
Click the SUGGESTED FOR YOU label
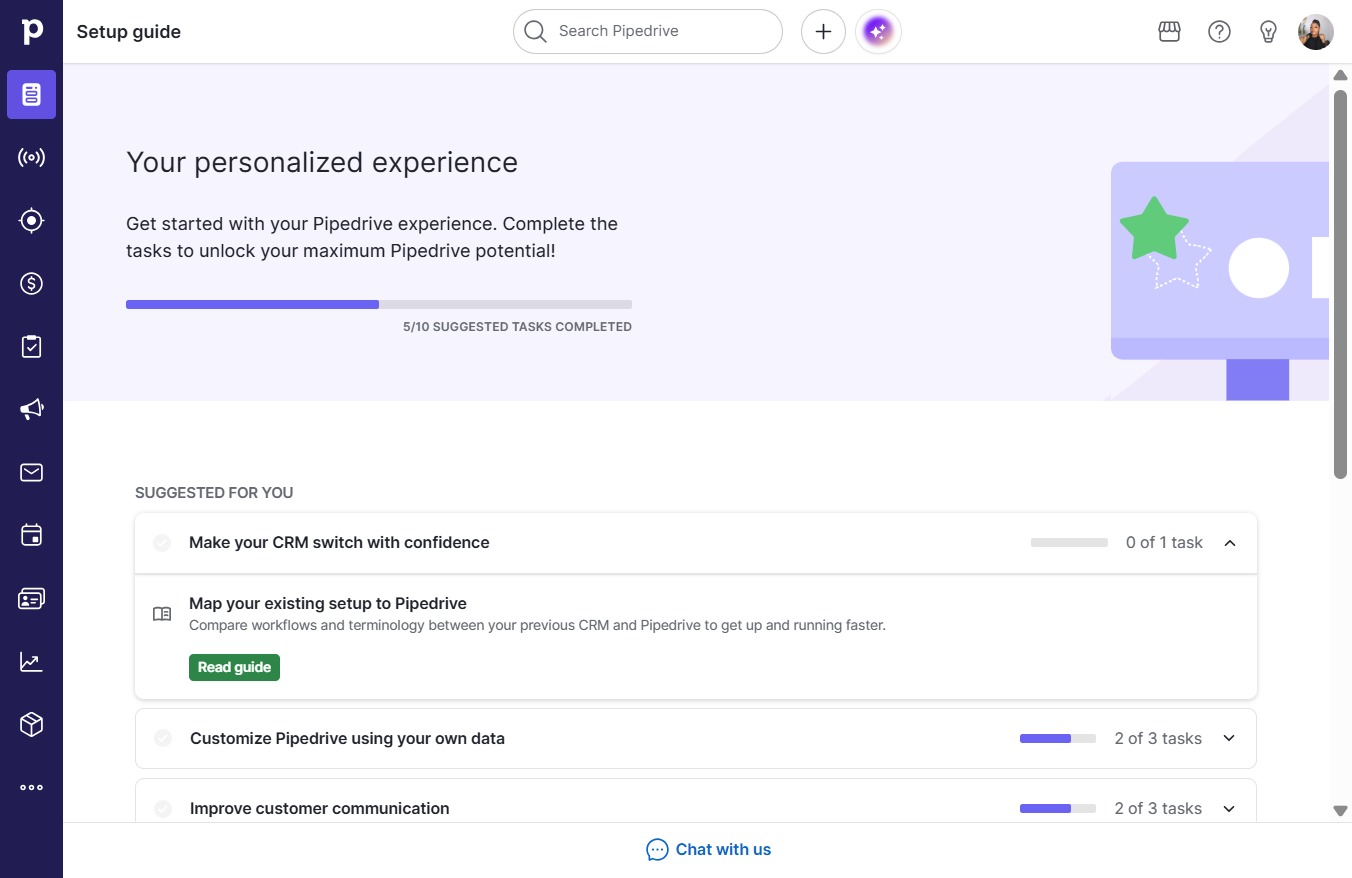tap(214, 493)
